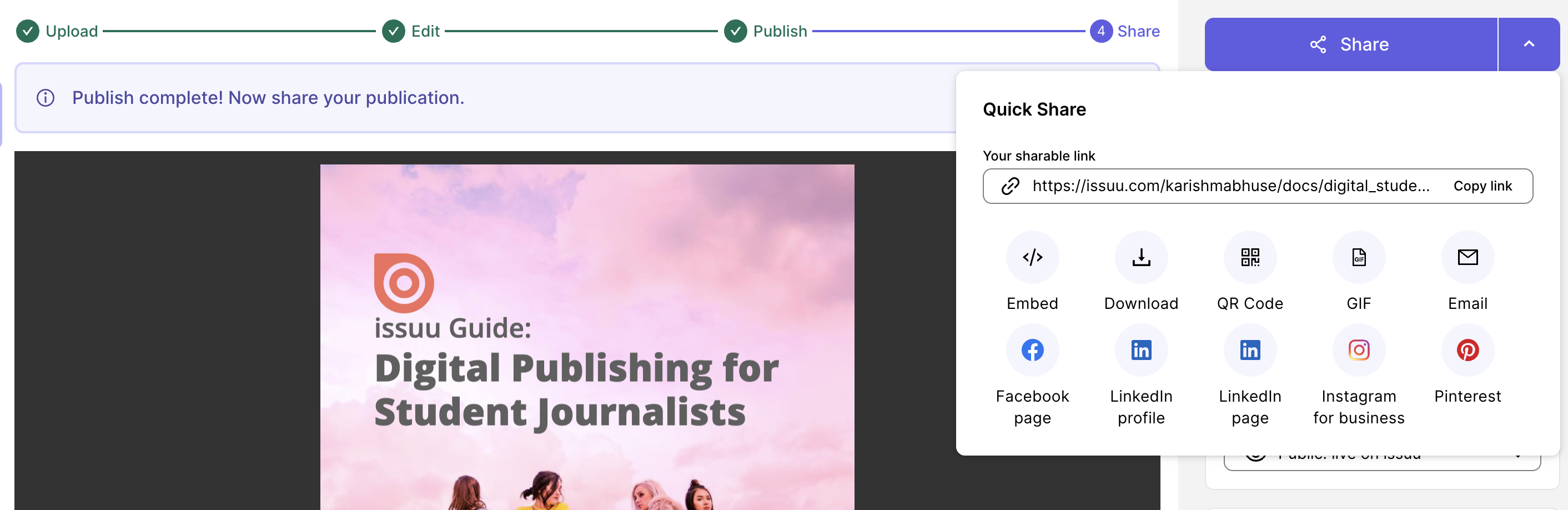Click the Edit step checkmark
1568x510 pixels.
click(393, 31)
